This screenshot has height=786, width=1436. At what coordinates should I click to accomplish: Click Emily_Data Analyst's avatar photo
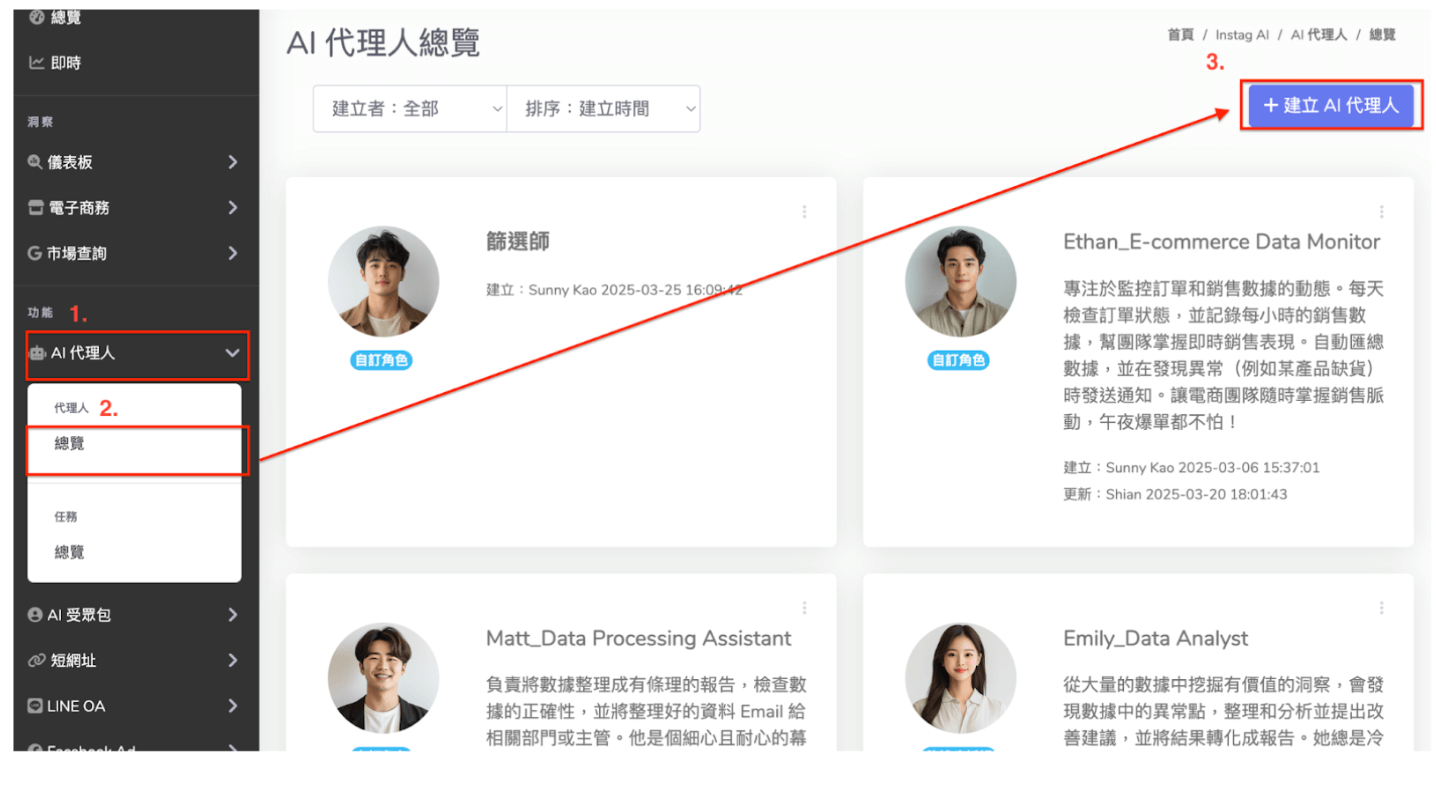960,678
